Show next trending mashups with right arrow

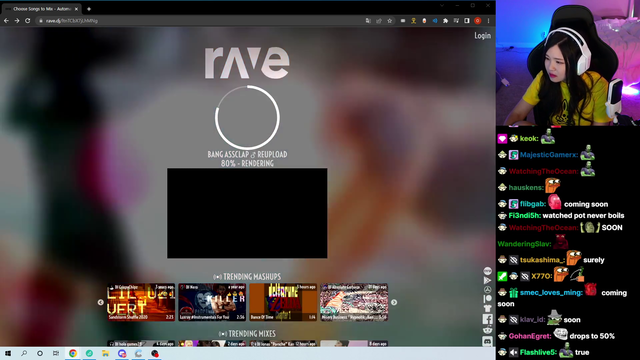394,302
